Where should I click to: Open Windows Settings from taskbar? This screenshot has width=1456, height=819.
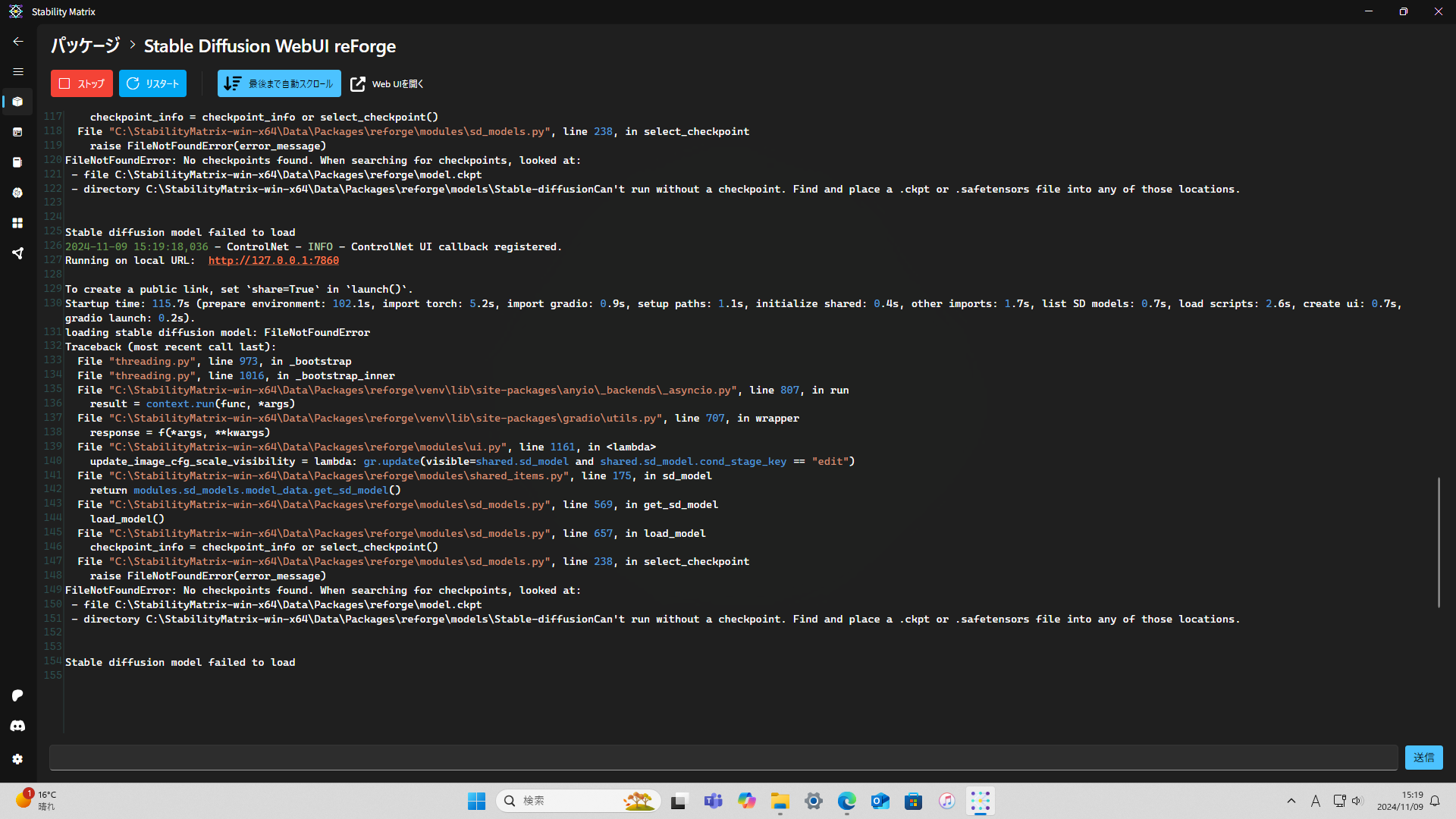click(813, 801)
